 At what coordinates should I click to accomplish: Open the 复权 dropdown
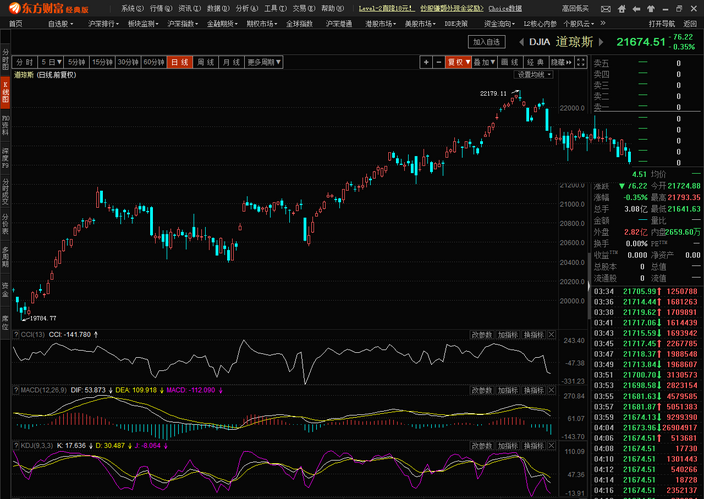pyautogui.click(x=458, y=62)
